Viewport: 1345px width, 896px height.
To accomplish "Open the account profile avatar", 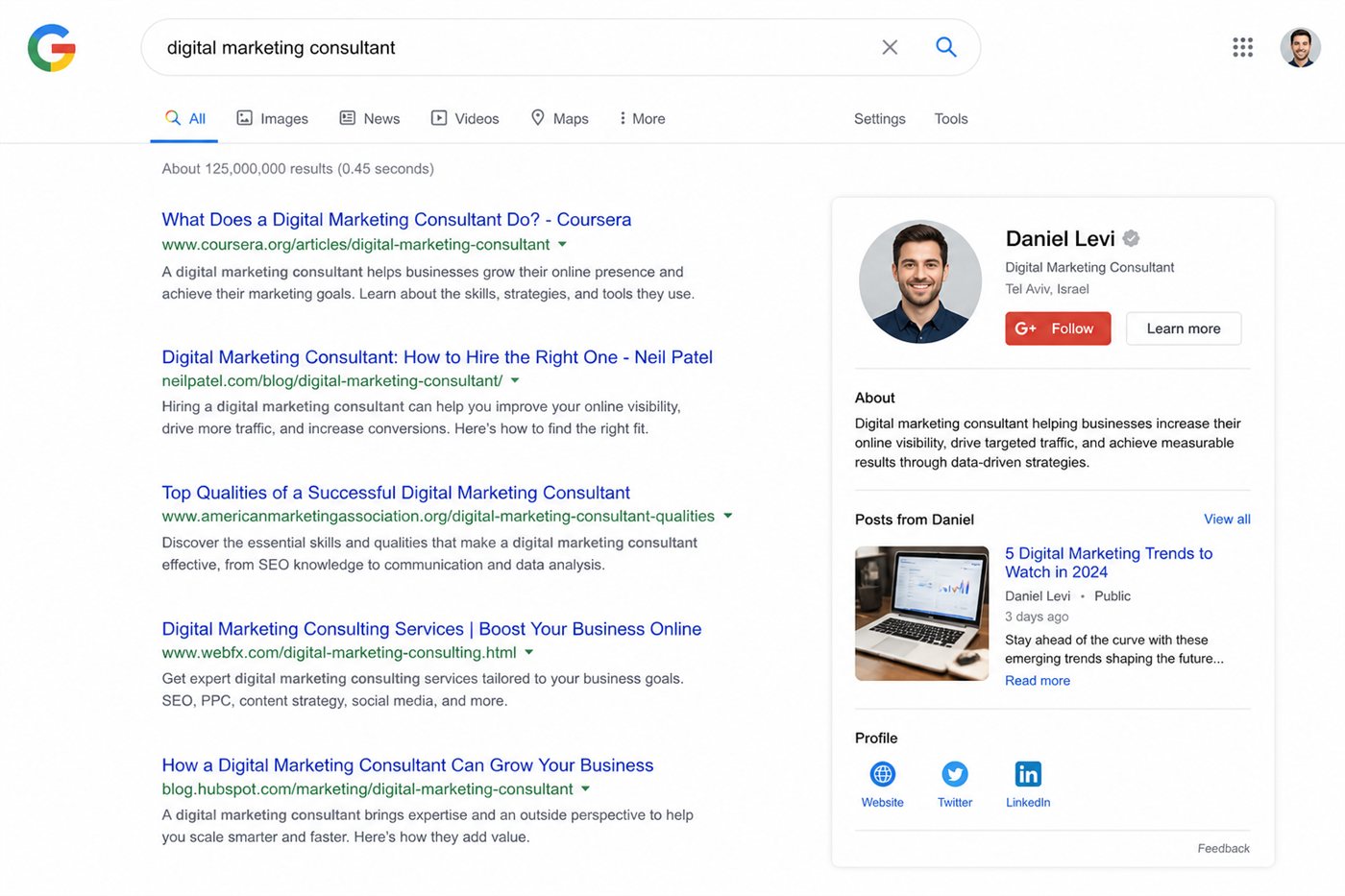I will (x=1300, y=47).
